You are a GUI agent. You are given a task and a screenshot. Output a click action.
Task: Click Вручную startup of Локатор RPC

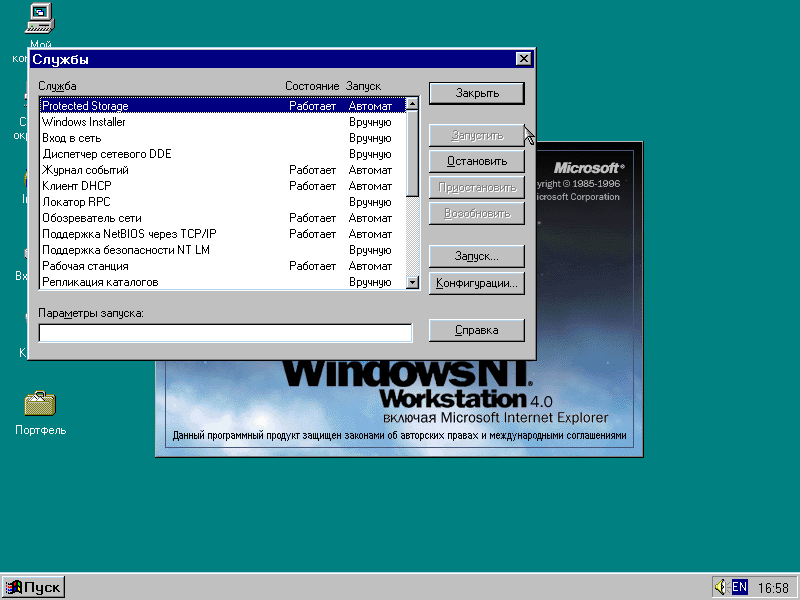coord(370,203)
